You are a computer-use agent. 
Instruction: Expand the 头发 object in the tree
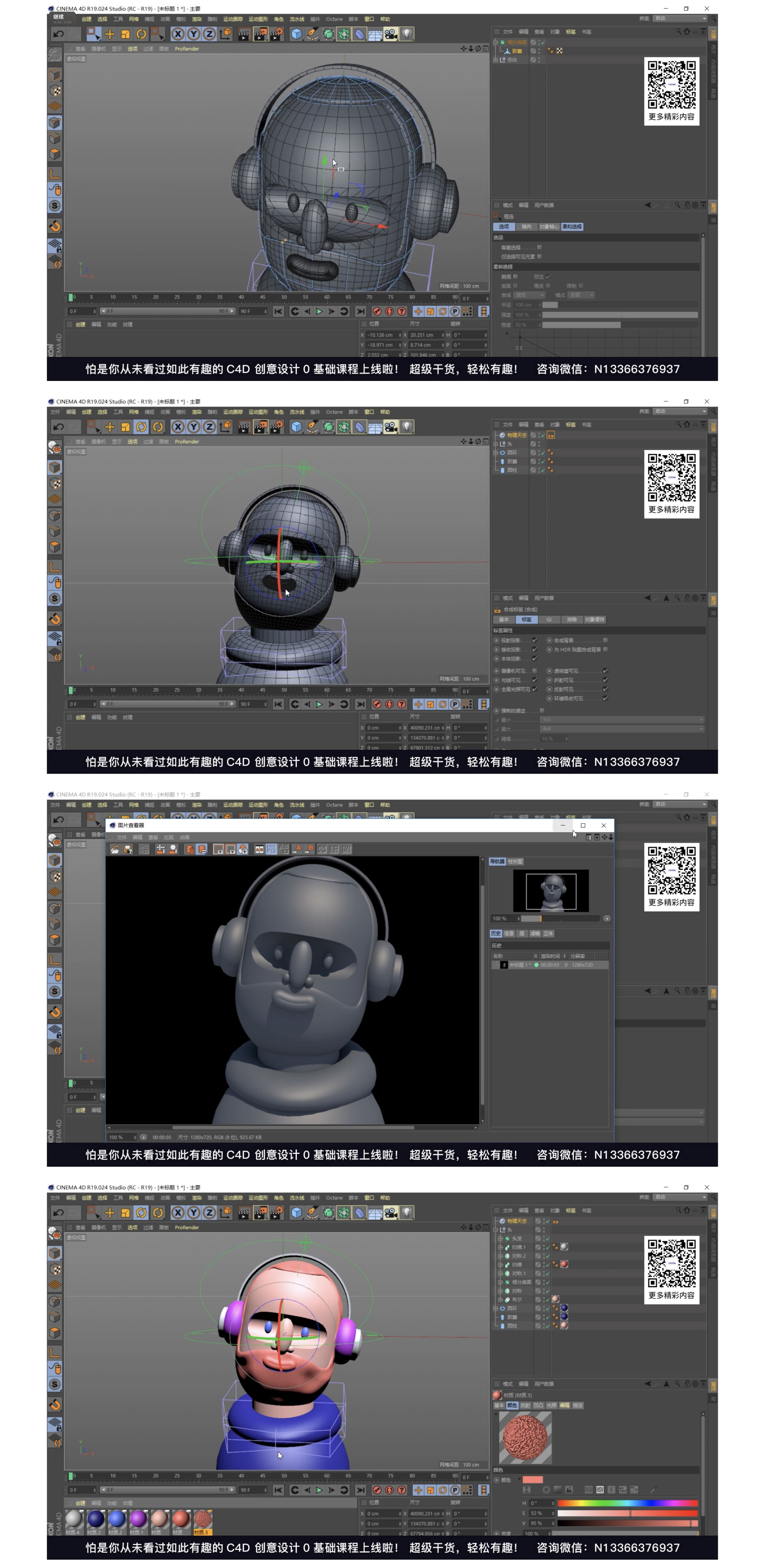(x=500, y=1238)
